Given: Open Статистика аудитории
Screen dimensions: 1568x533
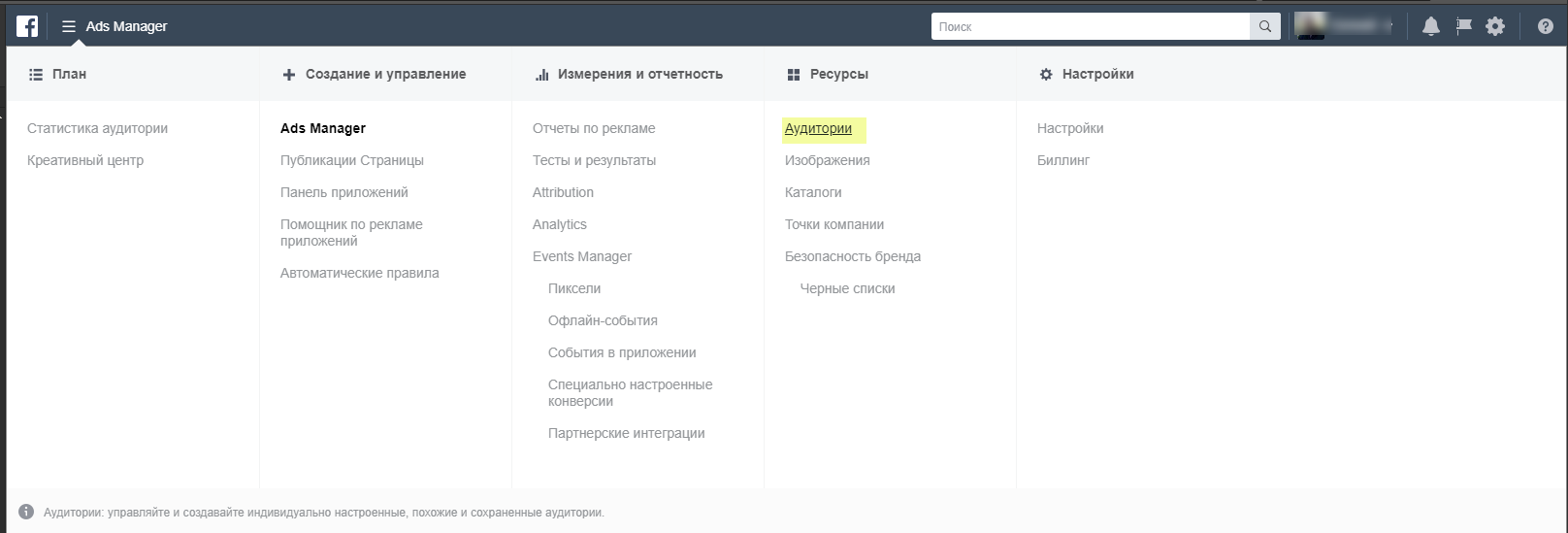Looking at the screenshot, I should [97, 128].
